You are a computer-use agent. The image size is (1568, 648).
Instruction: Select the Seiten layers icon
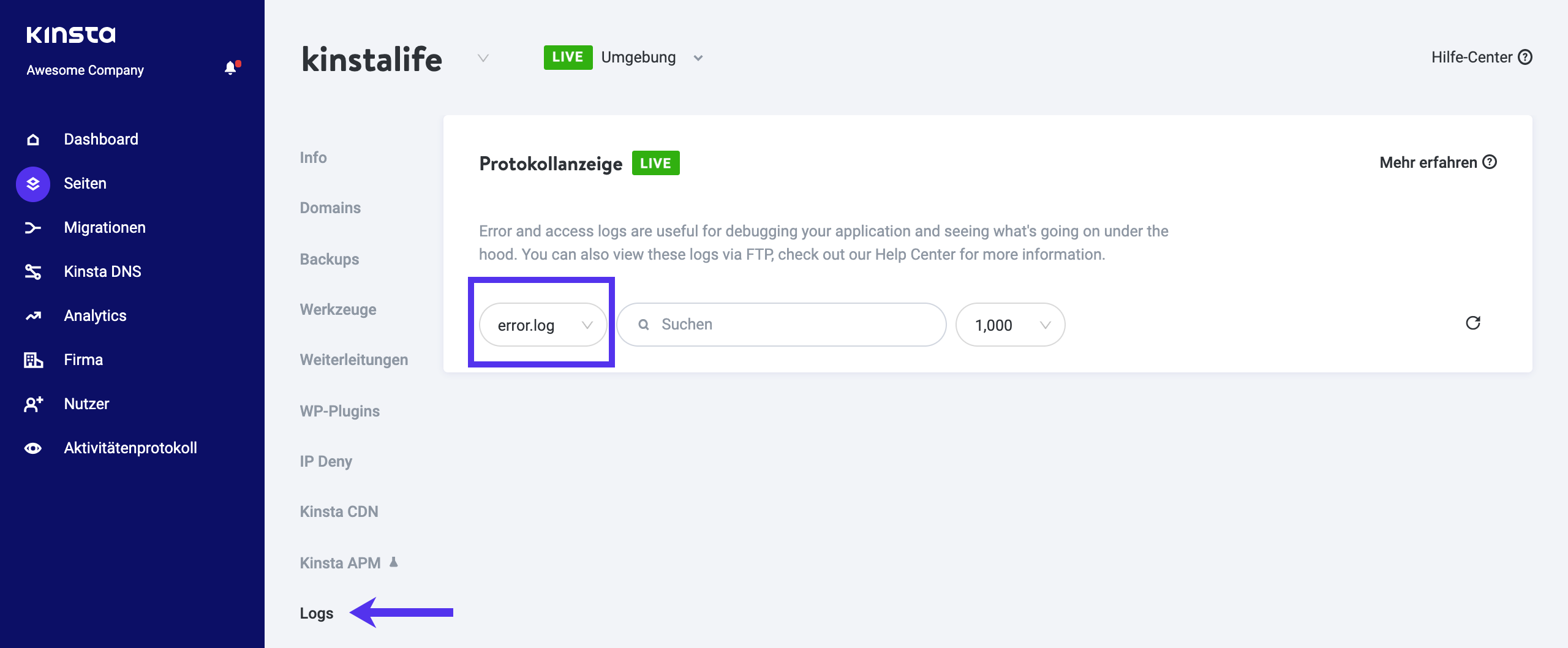point(34,183)
